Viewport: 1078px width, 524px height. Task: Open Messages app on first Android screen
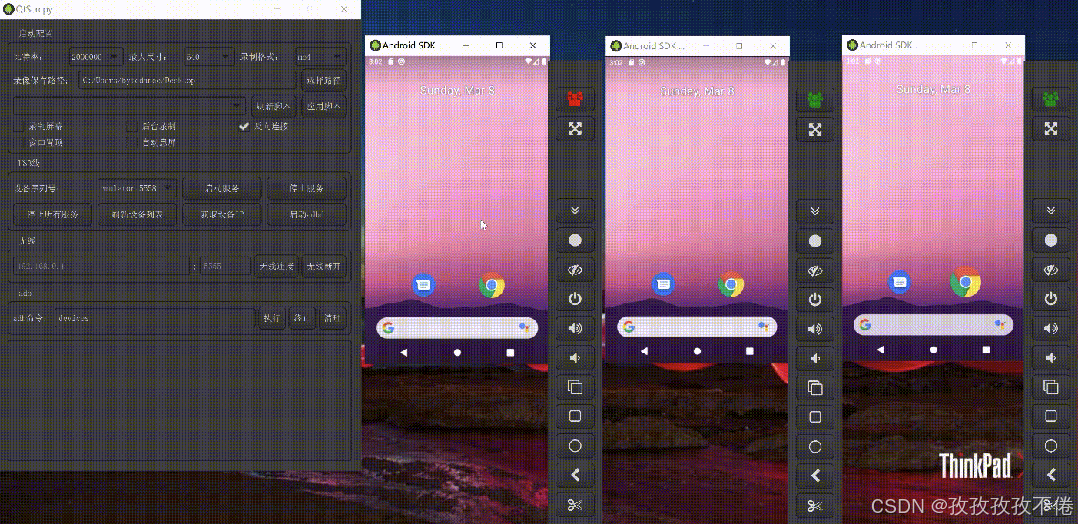424,285
